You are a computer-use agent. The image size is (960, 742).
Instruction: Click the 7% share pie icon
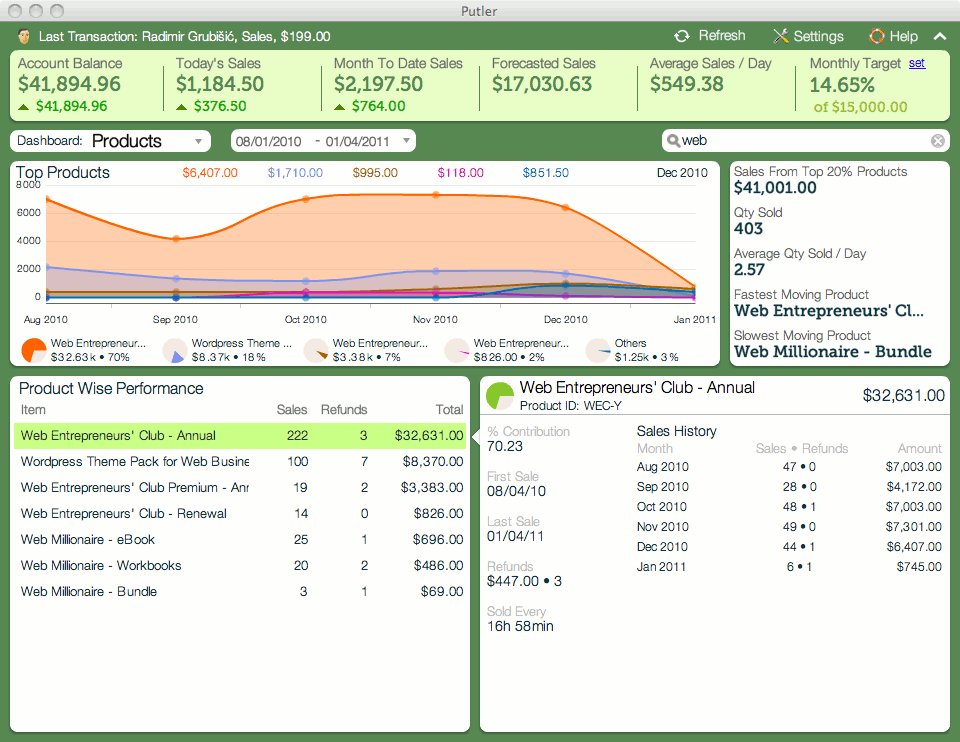(x=317, y=350)
